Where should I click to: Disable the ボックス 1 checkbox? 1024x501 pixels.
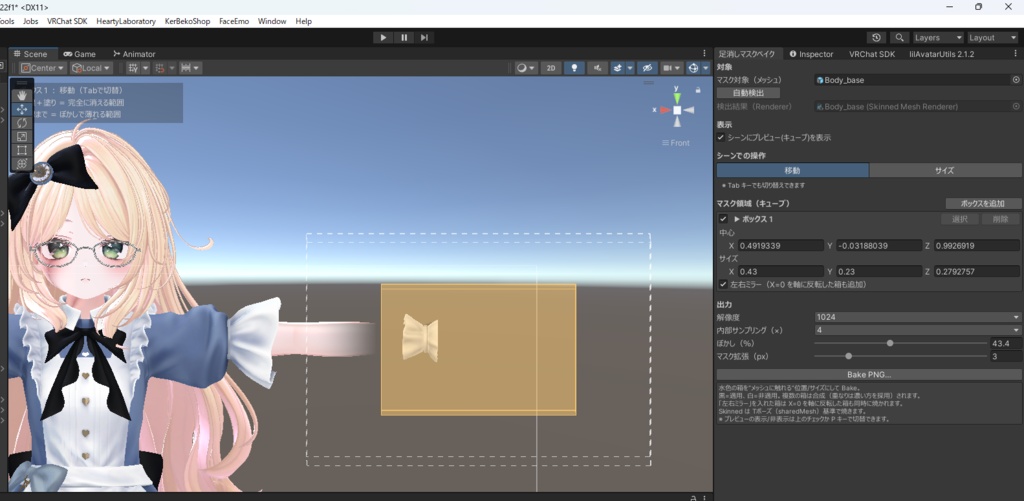click(723, 219)
